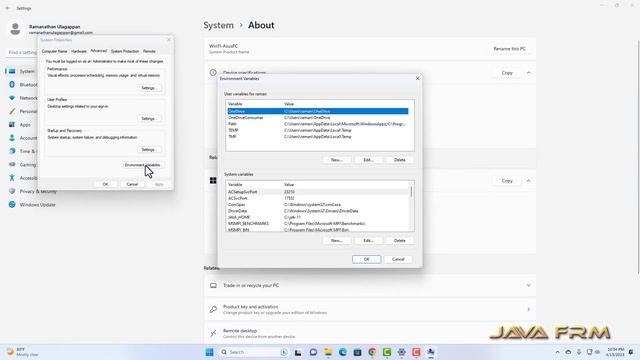
Task: Click New under System variables
Action: [x=336, y=240]
